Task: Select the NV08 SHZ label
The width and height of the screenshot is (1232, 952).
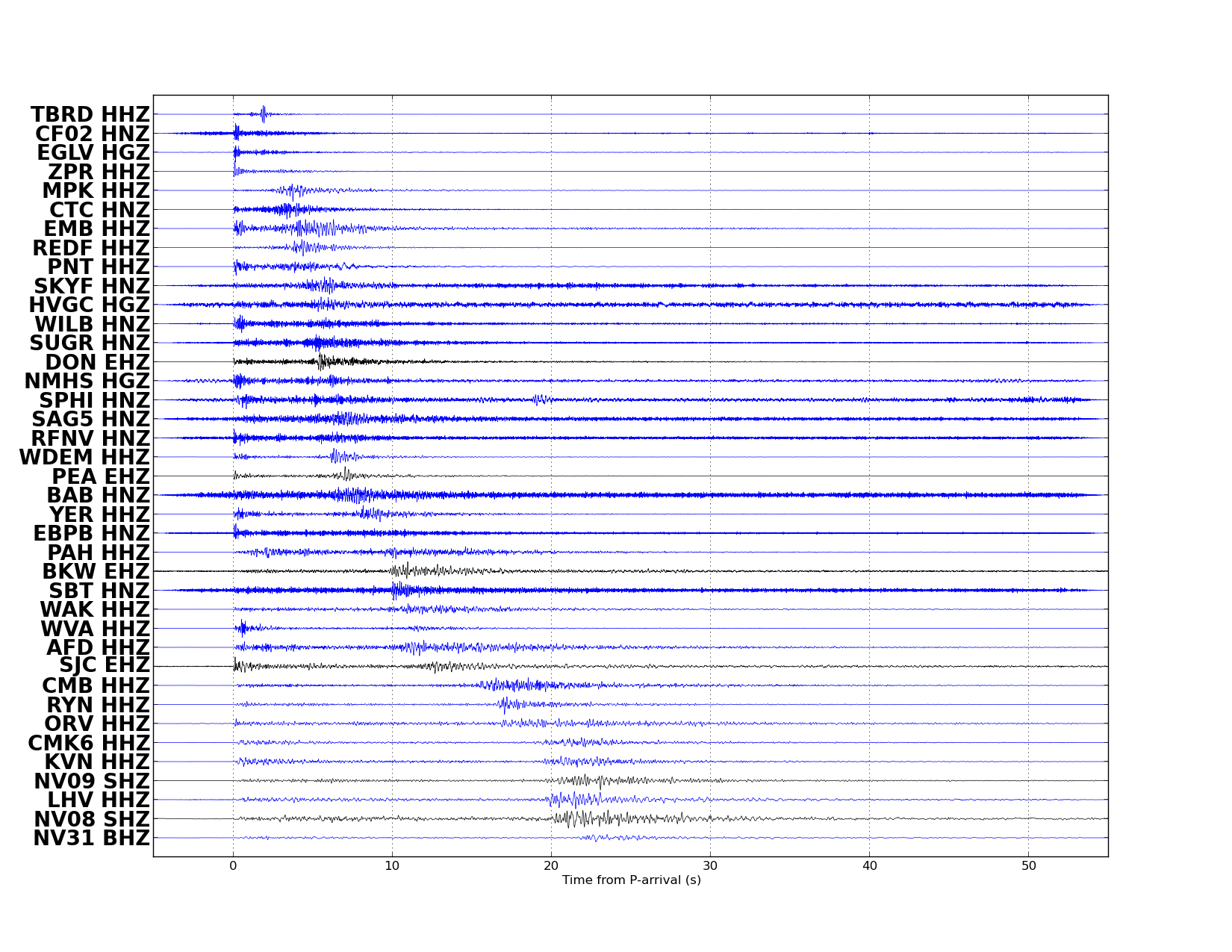Action: [92, 820]
